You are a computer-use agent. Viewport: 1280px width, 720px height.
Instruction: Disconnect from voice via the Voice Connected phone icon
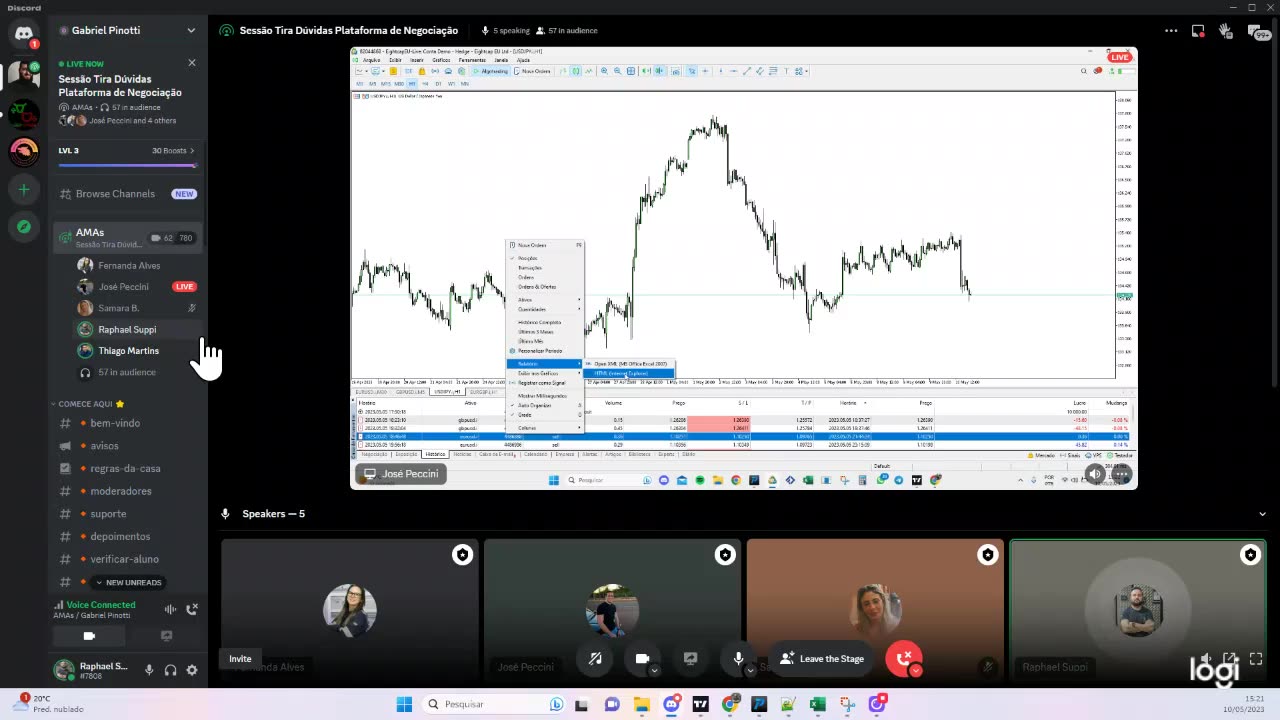(x=192, y=609)
